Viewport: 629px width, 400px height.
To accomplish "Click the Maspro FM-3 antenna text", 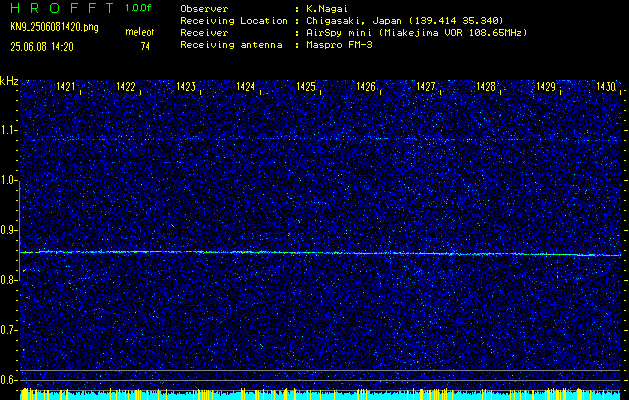I will (x=339, y=45).
